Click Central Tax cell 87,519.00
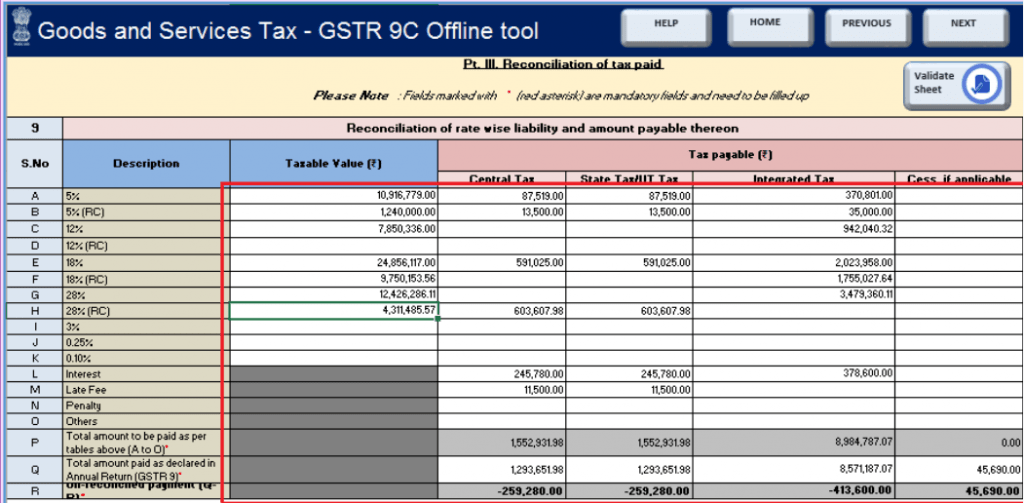The height and width of the screenshot is (503, 1024). pyautogui.click(x=502, y=195)
